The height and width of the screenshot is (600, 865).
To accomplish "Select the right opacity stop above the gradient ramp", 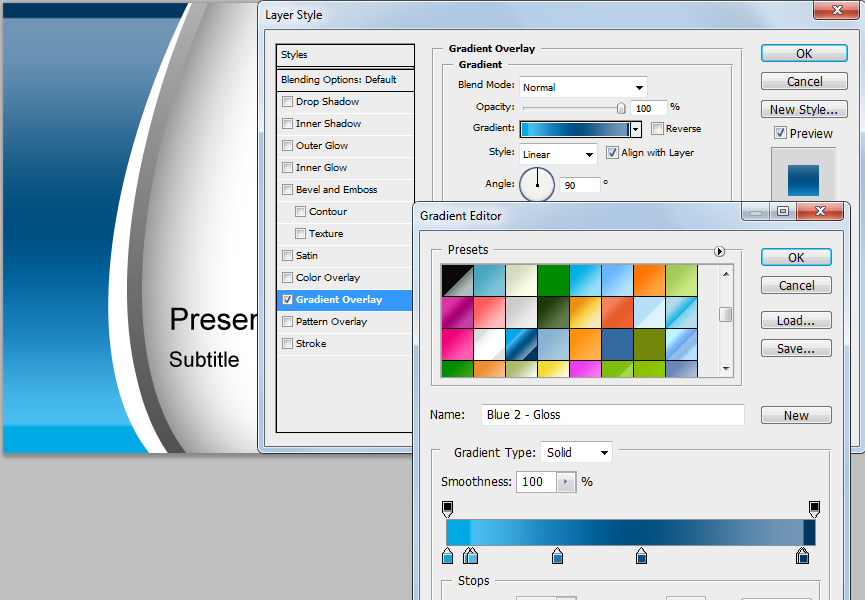I will tap(813, 508).
